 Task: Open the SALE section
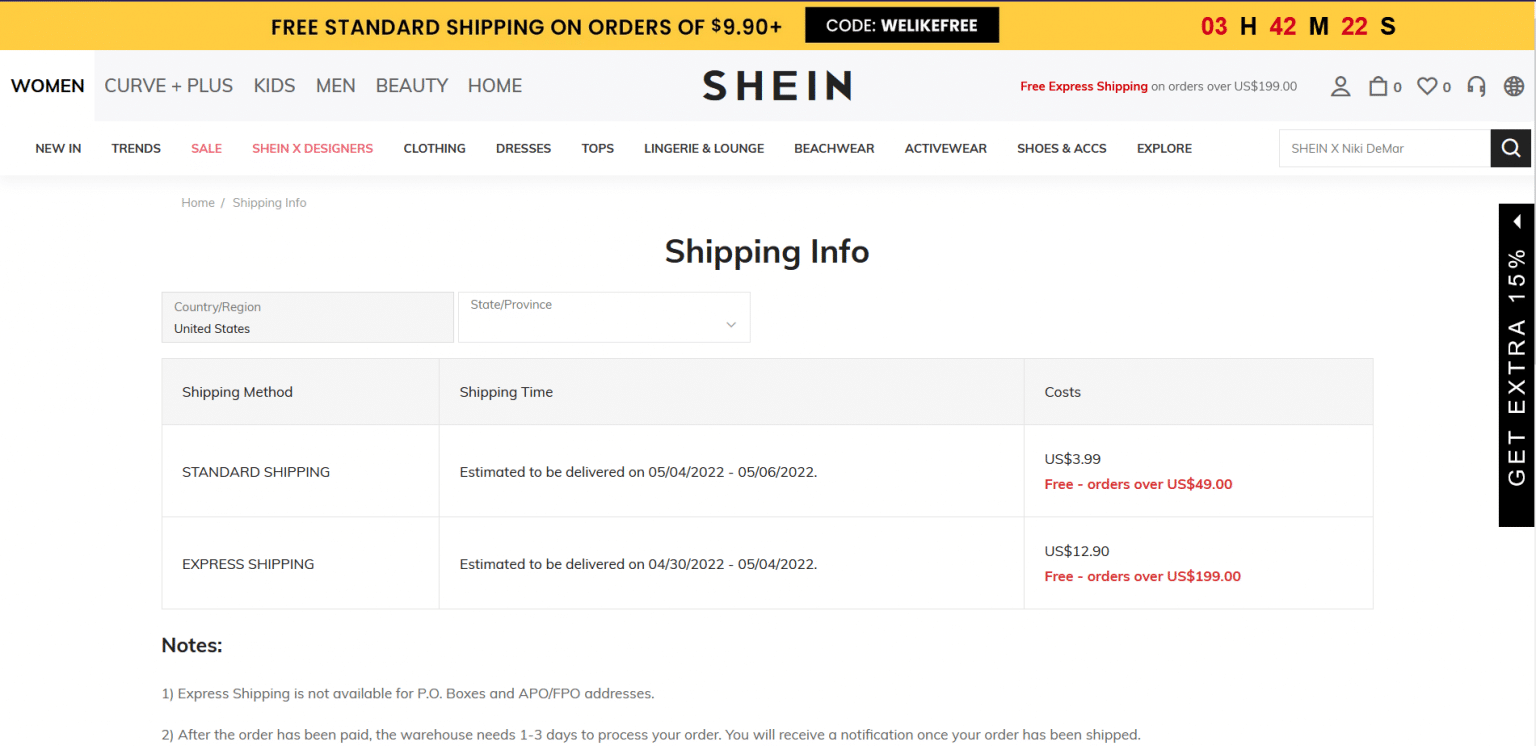pos(206,148)
